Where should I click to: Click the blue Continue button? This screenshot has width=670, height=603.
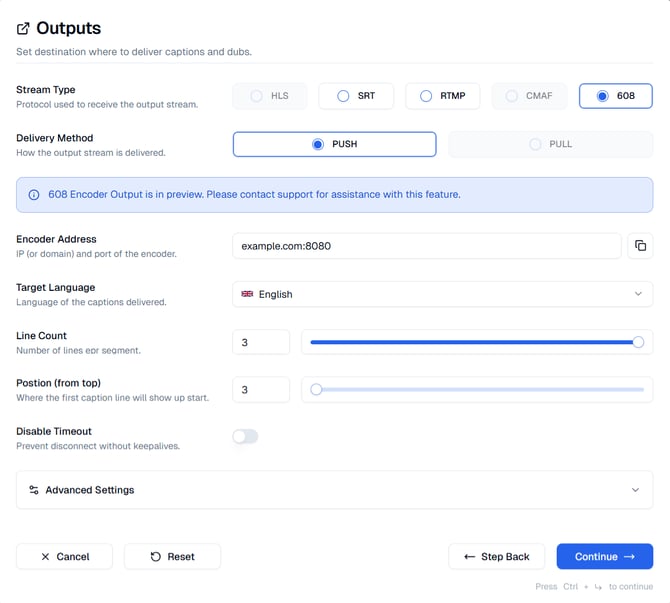point(604,557)
